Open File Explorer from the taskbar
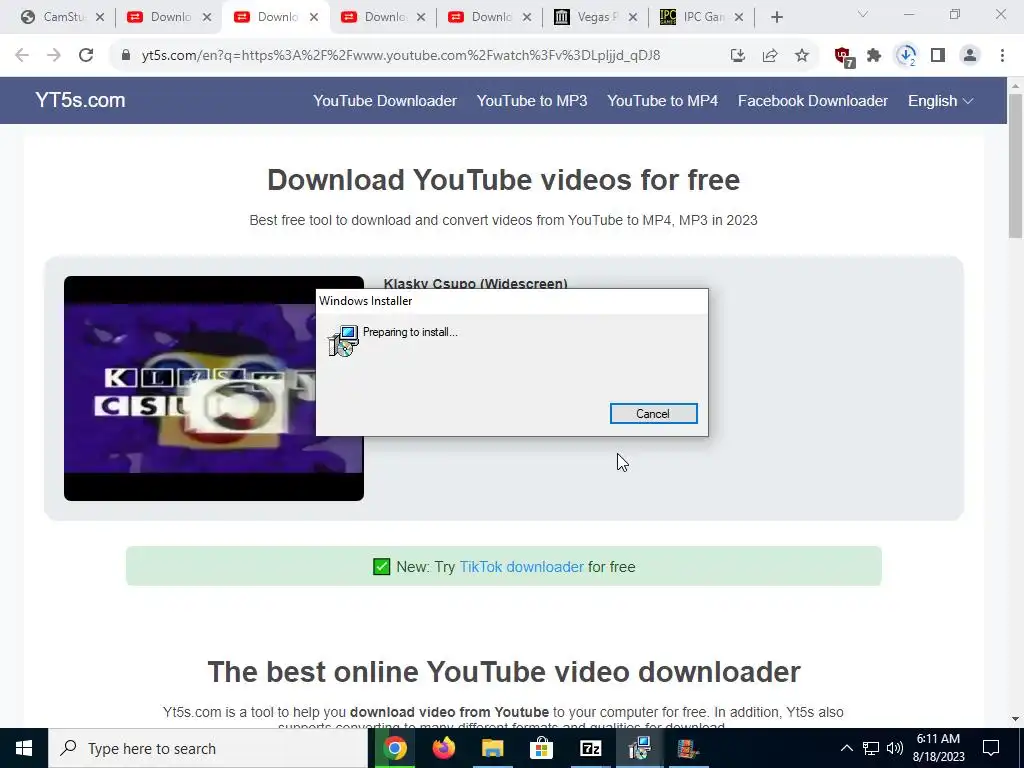The height and width of the screenshot is (768, 1024). pyautogui.click(x=493, y=748)
